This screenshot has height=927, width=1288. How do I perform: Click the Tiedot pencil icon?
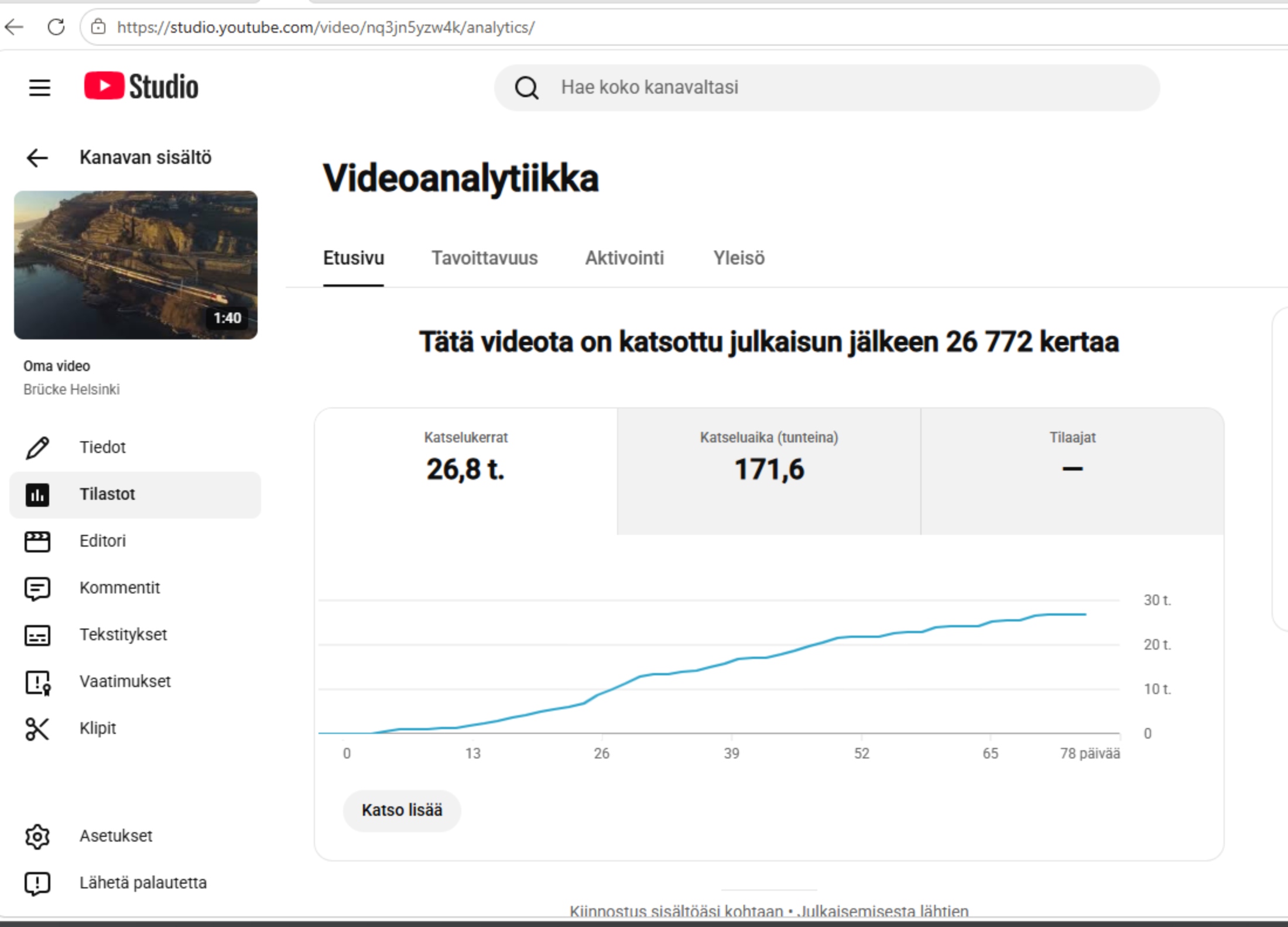(x=37, y=448)
